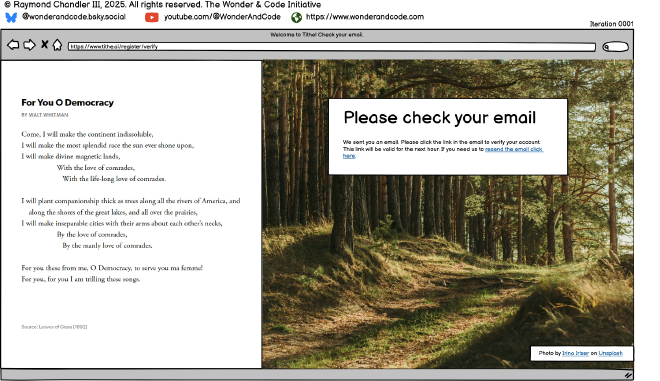Image resolution: width=660 pixels, height=381 pixels.
Task: Click the line 'For you, for you I am trilling these songs.'
Action: pos(81,279)
